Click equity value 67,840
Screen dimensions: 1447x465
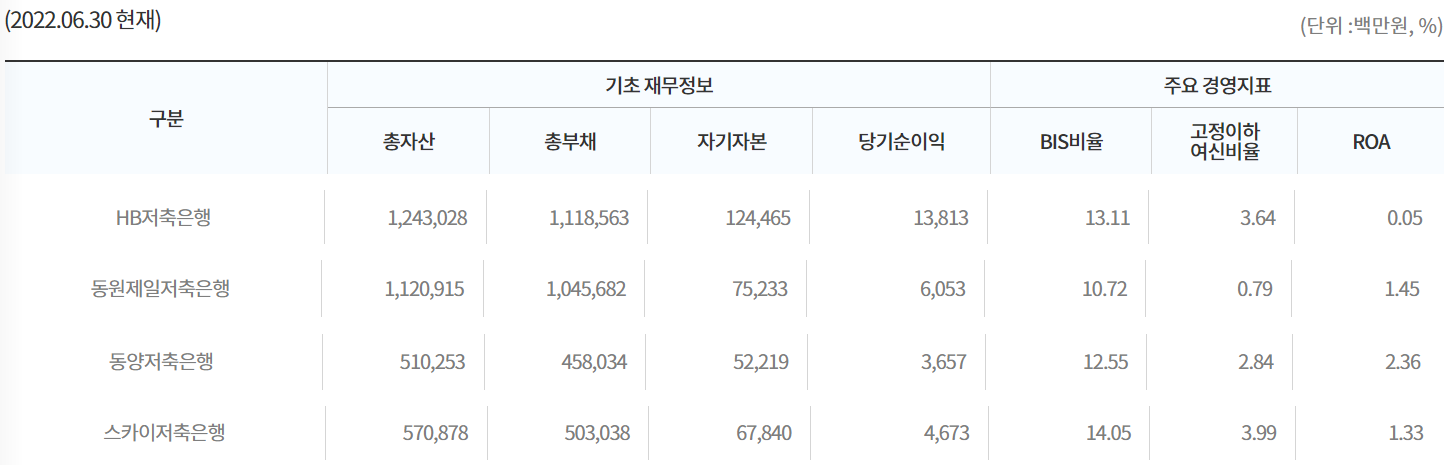762,433
